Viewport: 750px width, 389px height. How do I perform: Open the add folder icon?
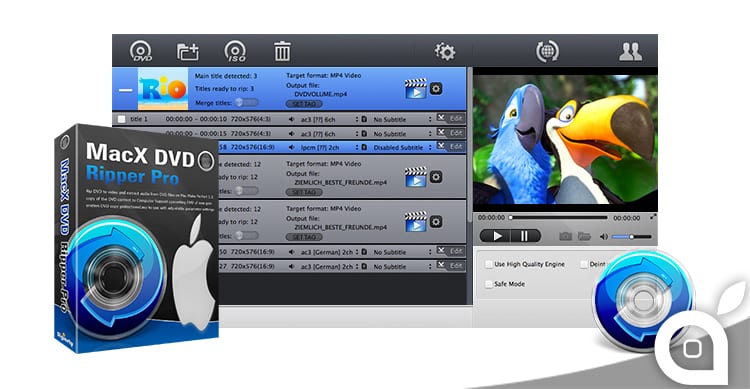point(188,51)
